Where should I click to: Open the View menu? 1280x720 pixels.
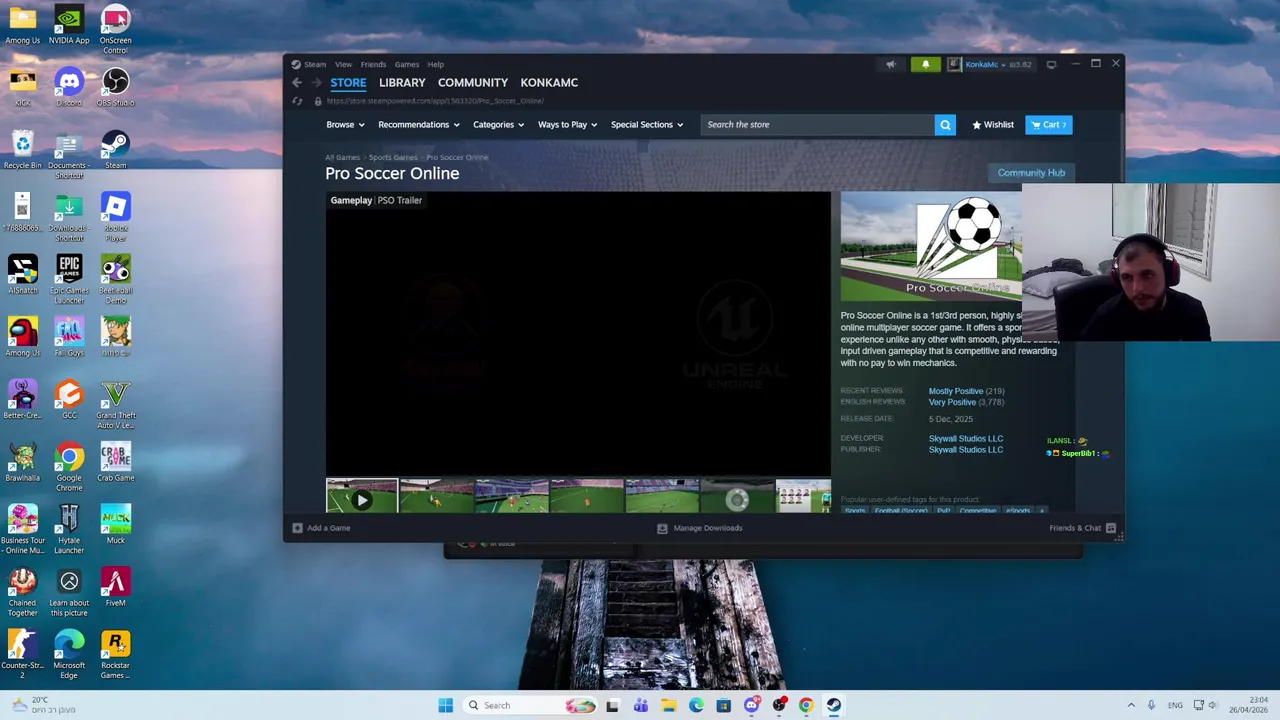pyautogui.click(x=343, y=64)
